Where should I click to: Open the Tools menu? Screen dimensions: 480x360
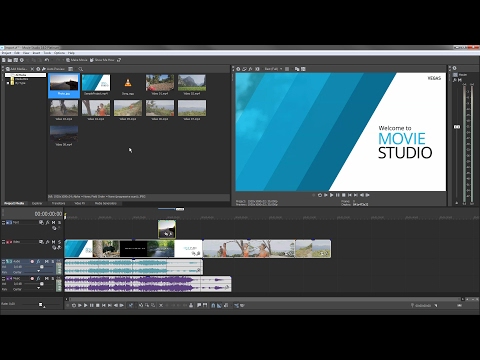[47, 53]
